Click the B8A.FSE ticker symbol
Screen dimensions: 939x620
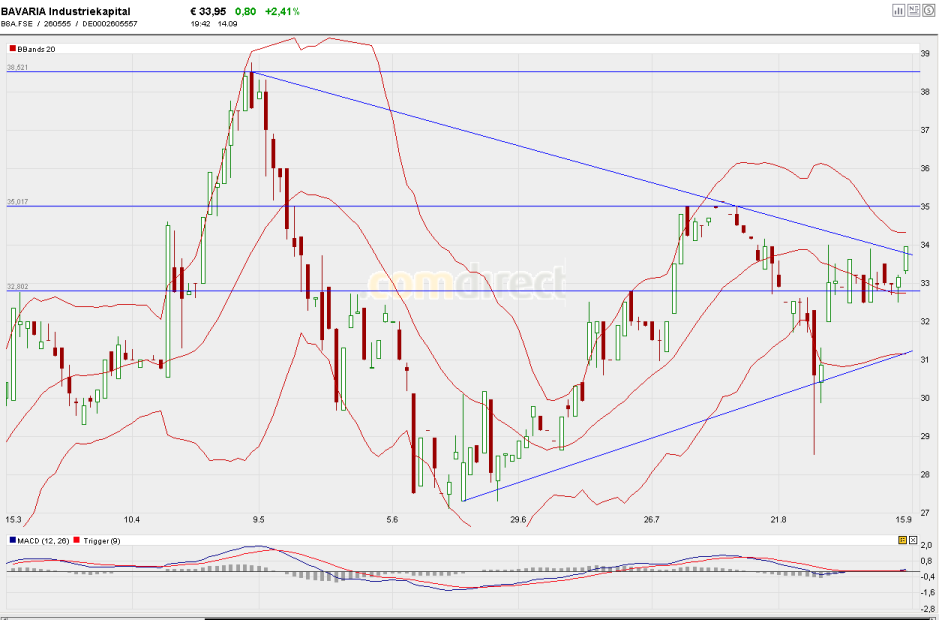coord(19,23)
